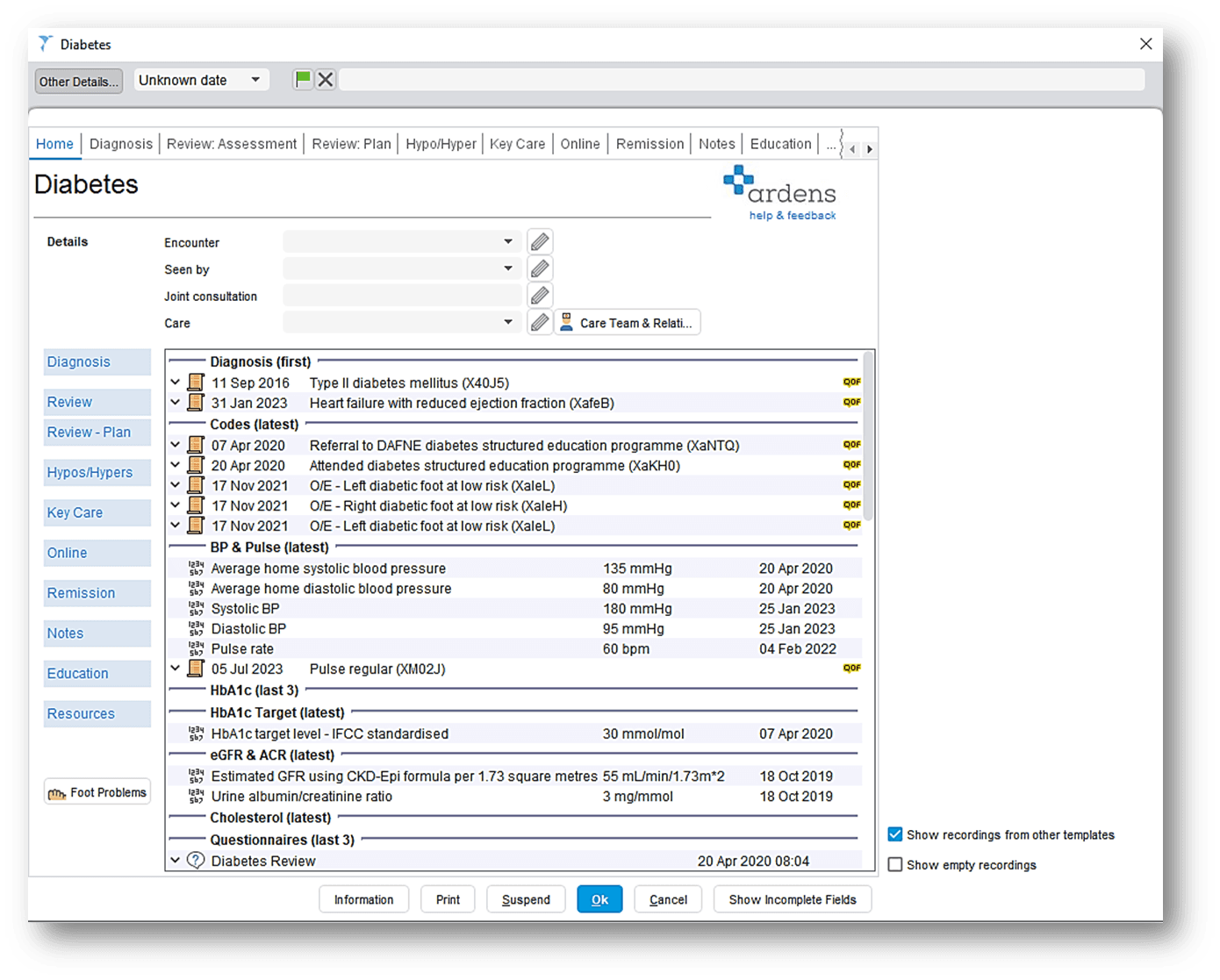
Task: Click scroll icon for Heart failure entry
Action: point(196,403)
